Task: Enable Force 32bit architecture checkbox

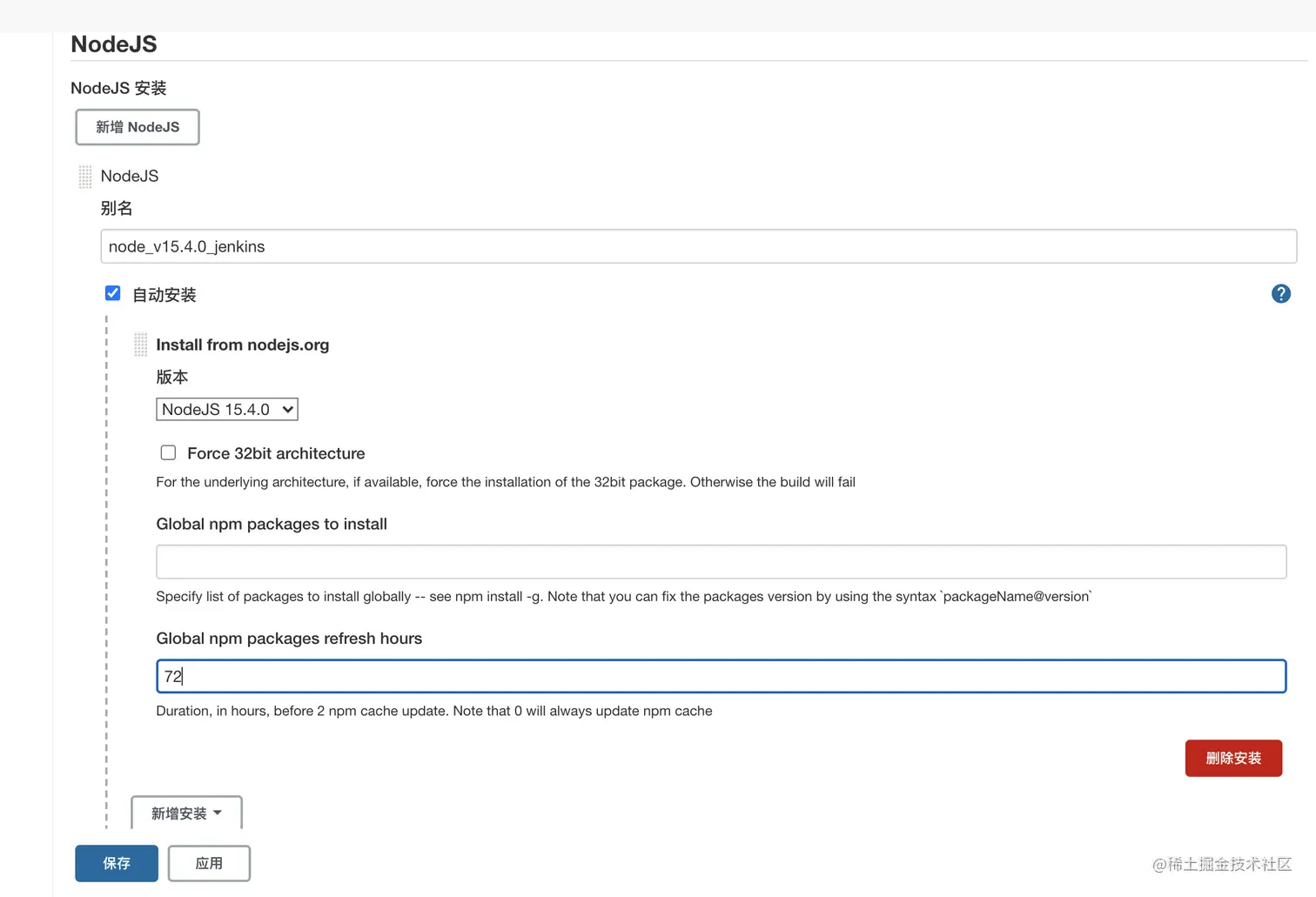Action: coord(168,452)
